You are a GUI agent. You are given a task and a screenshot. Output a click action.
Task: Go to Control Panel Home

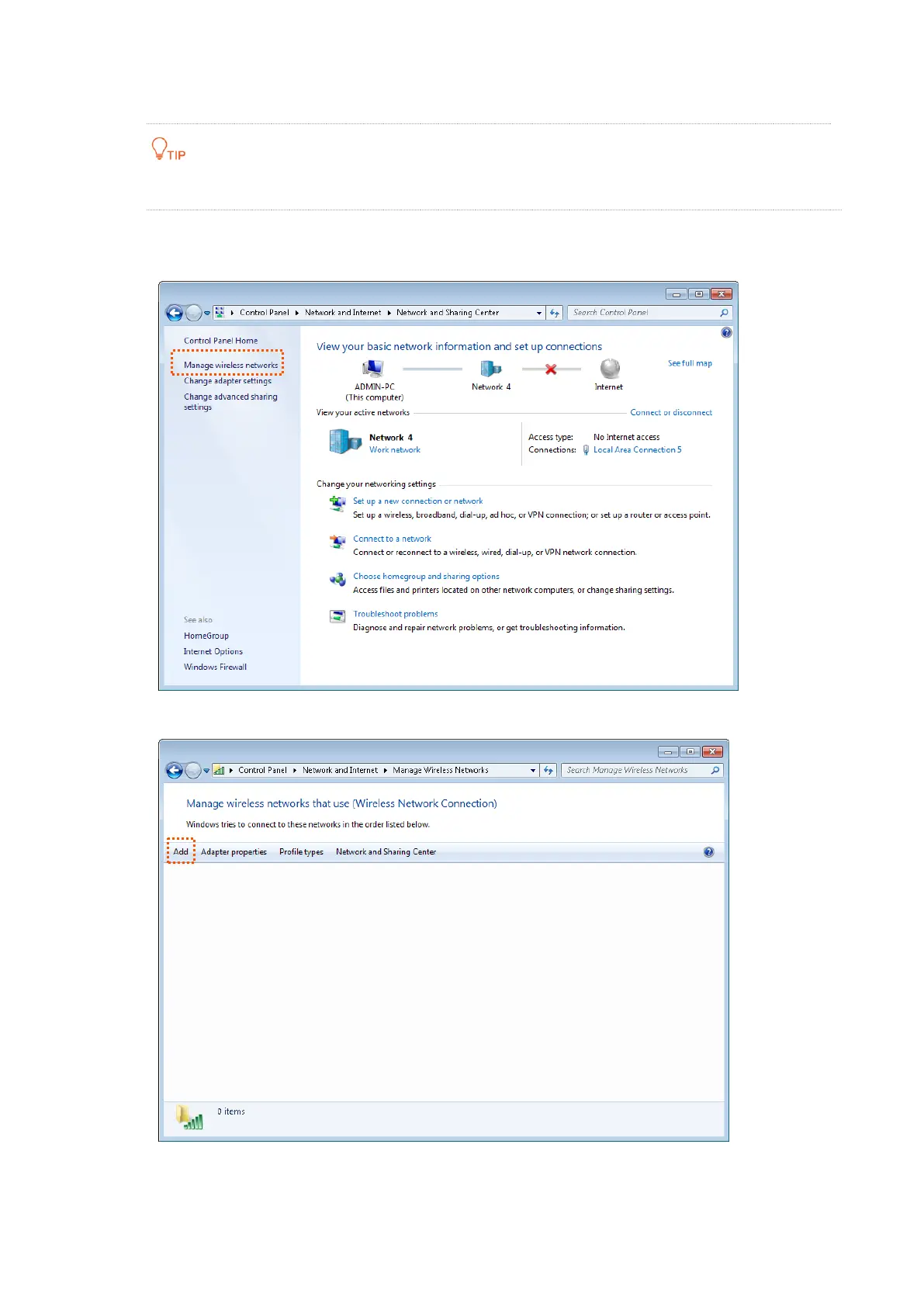(220, 341)
